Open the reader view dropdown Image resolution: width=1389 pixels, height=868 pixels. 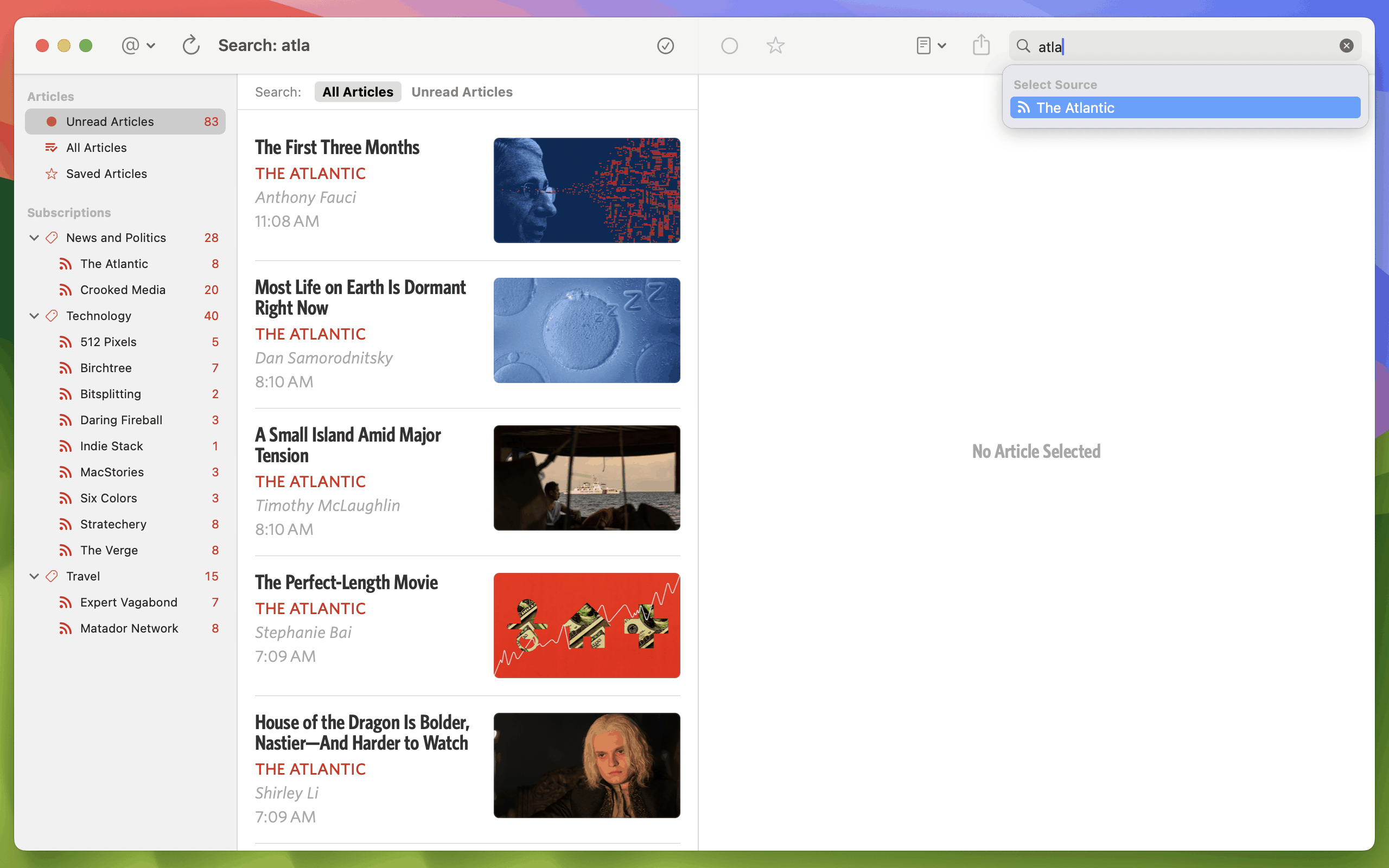click(931, 46)
